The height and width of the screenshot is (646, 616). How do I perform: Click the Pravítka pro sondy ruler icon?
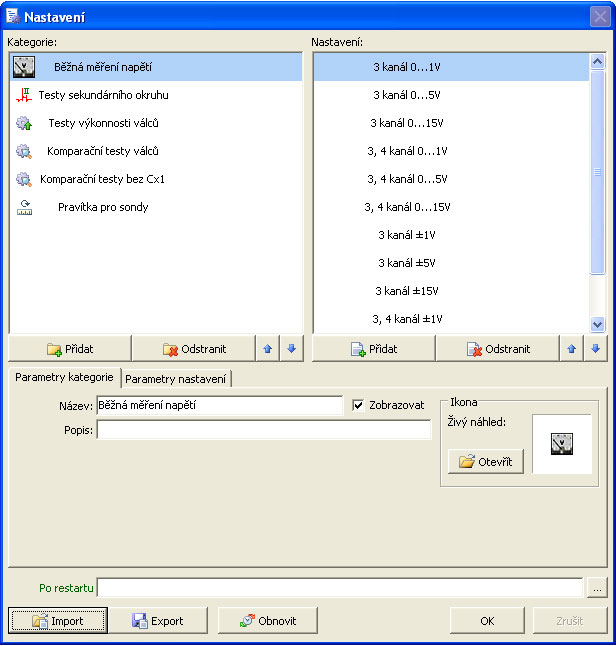[x=24, y=207]
